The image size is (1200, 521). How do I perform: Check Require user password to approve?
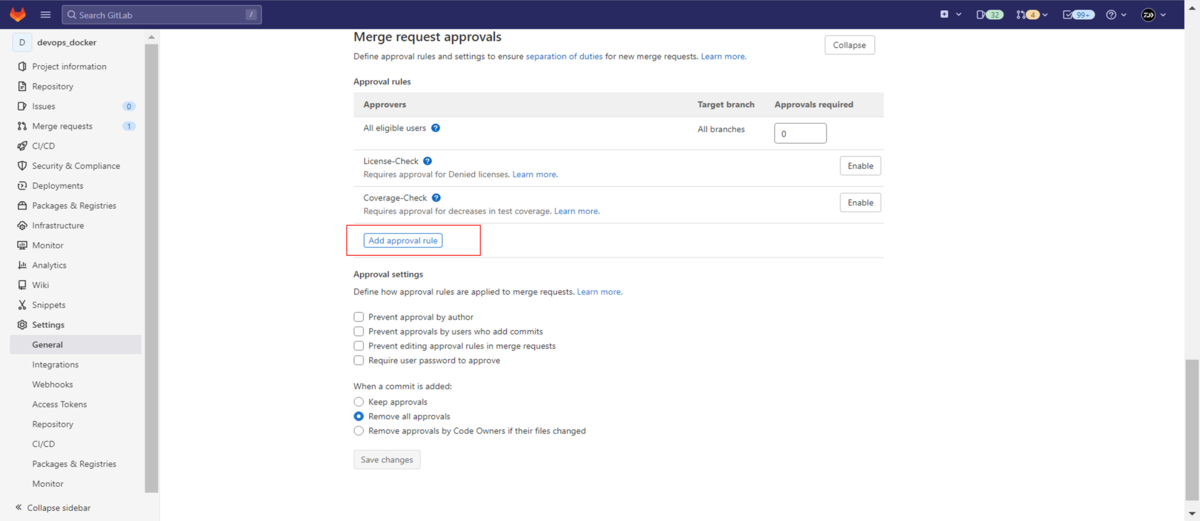[x=359, y=360]
